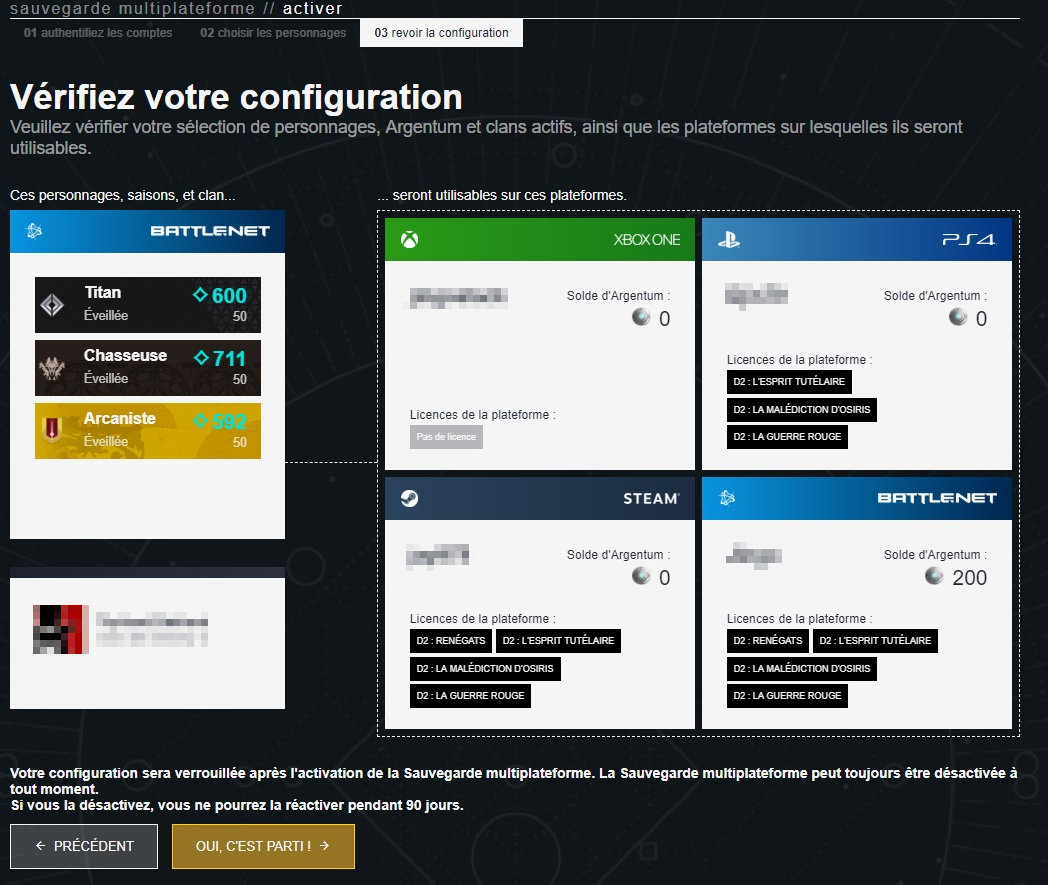Viewport: 1048px width, 885px height.
Task: Click Battle.net 'D2 : L'ESPRIT TUTÉLAIRE' tag
Action: coord(875,640)
